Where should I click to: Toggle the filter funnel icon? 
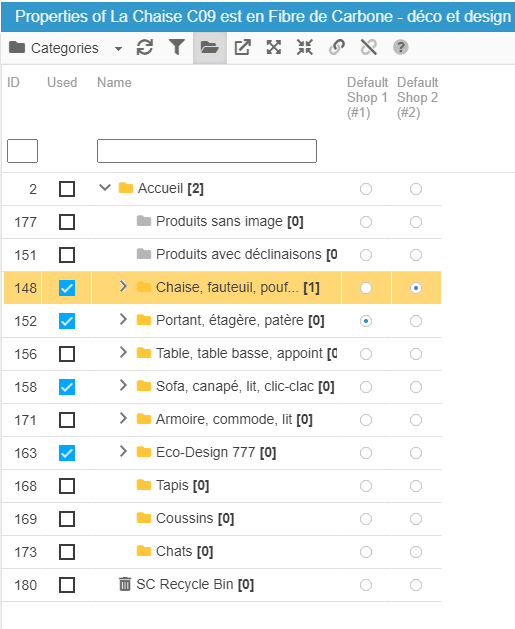coord(176,47)
